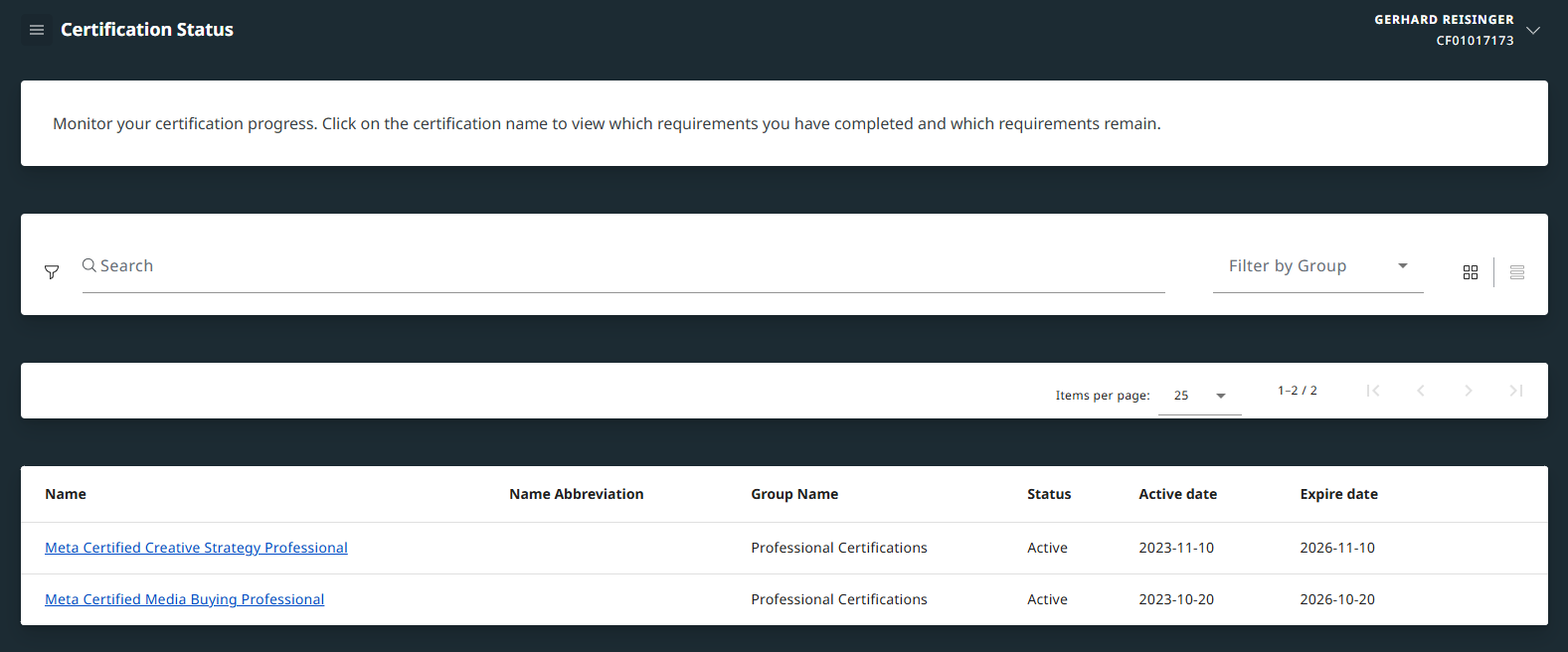Click the Name Abbreviation column header
1568x652 pixels.
(577, 494)
